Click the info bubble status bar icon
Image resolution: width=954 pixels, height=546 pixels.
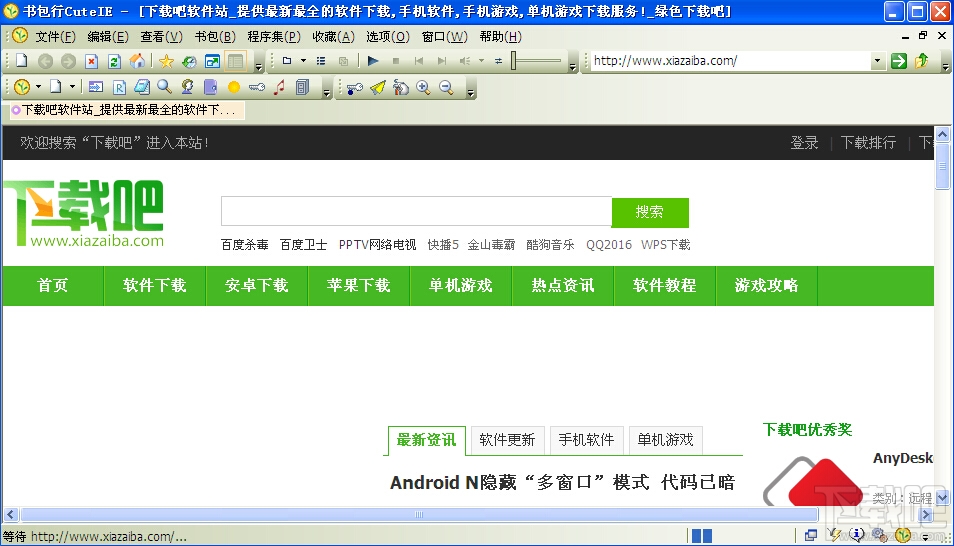pyautogui.click(x=857, y=534)
